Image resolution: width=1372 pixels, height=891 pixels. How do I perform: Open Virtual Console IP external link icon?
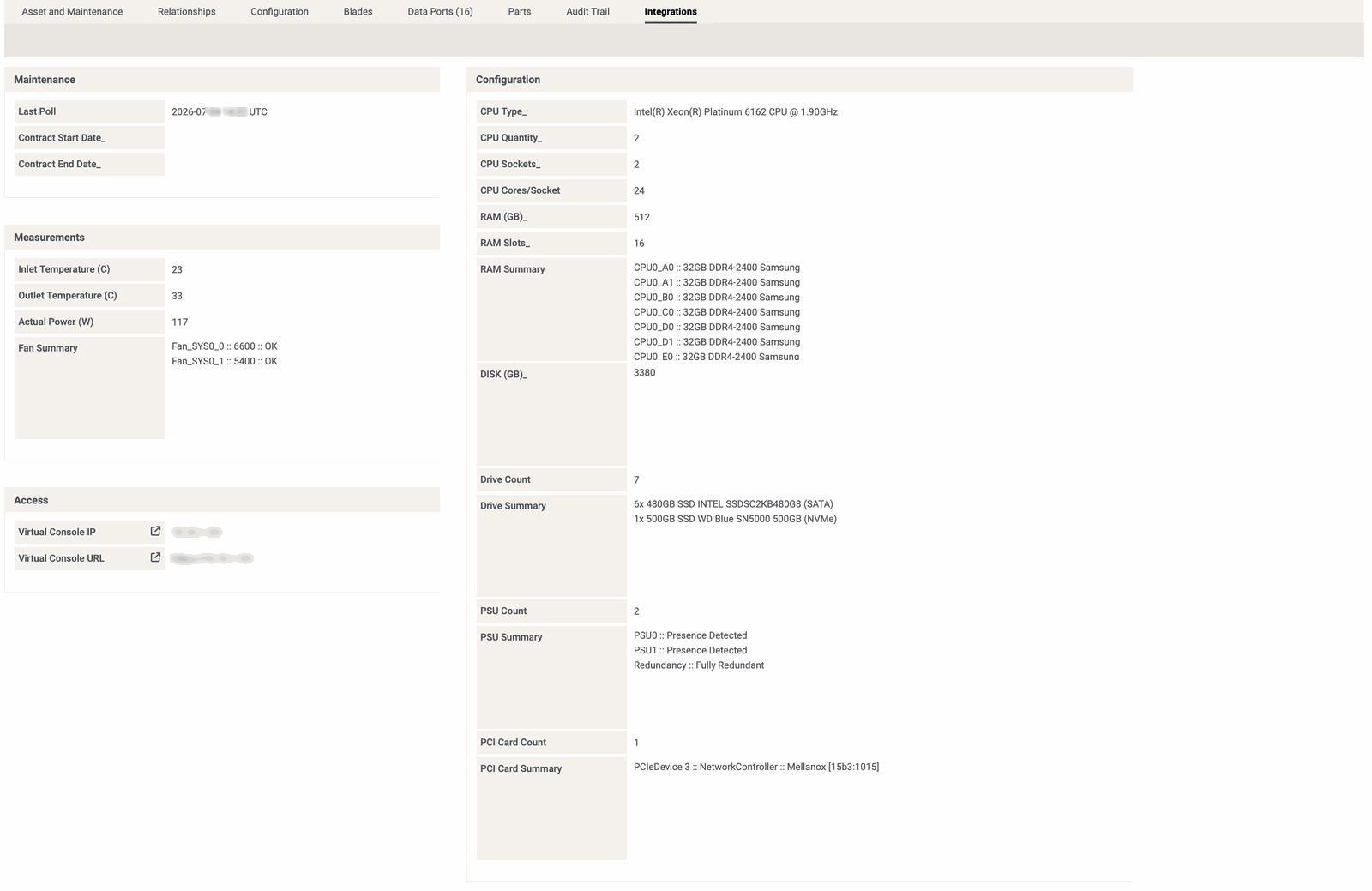[x=155, y=531]
